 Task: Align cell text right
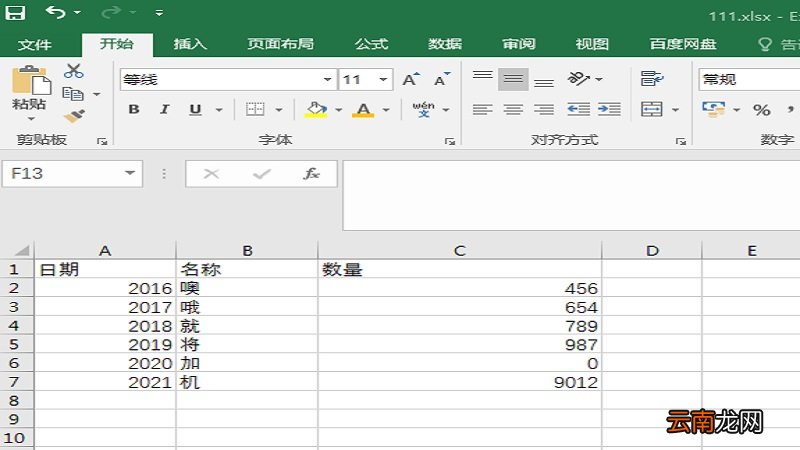pyautogui.click(x=544, y=109)
